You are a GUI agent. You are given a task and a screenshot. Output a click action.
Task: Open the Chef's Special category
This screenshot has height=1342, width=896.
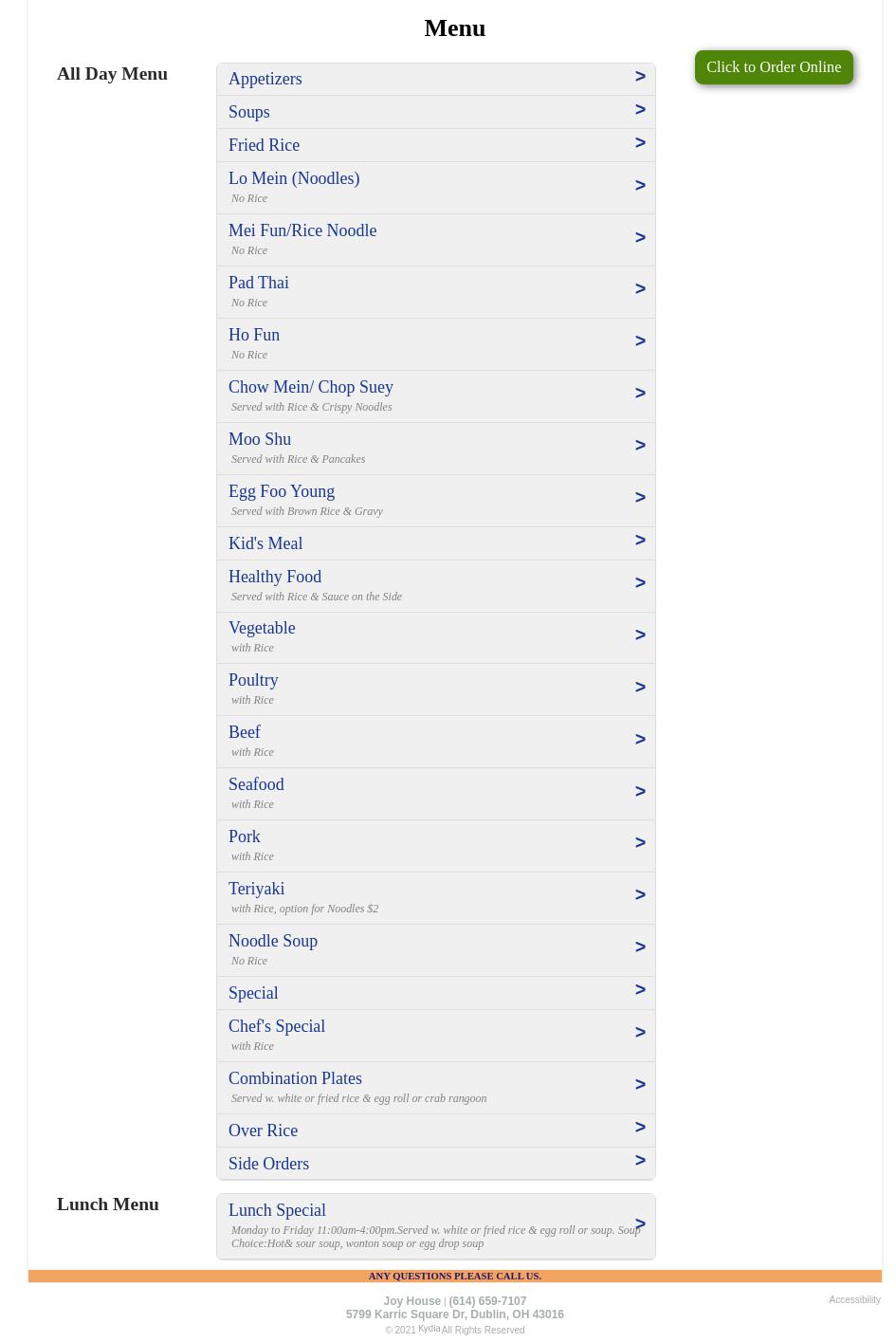tap(277, 1026)
